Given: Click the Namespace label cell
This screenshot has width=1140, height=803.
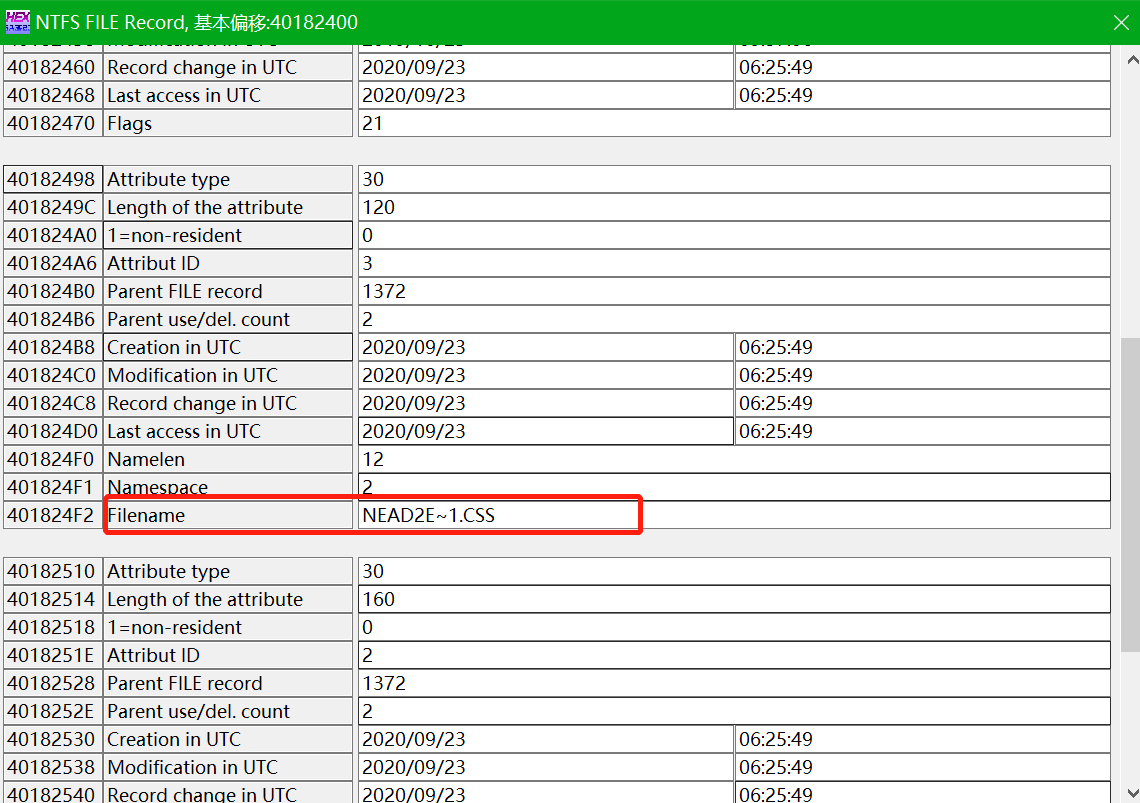Looking at the screenshot, I should (x=228, y=487).
